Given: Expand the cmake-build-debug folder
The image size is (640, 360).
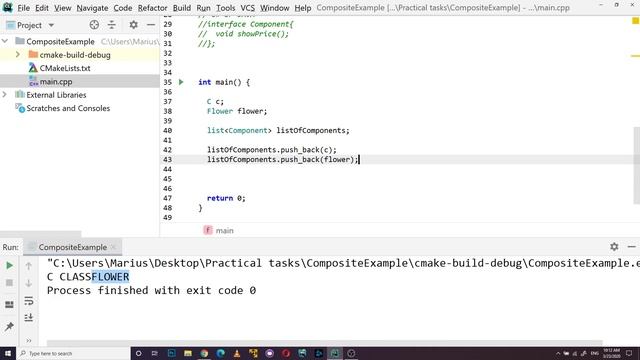Looking at the screenshot, I should pyautogui.click(x=18, y=54).
